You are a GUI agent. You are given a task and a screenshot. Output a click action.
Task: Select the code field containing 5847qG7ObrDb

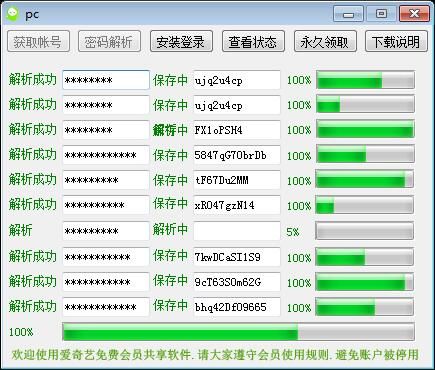237,155
